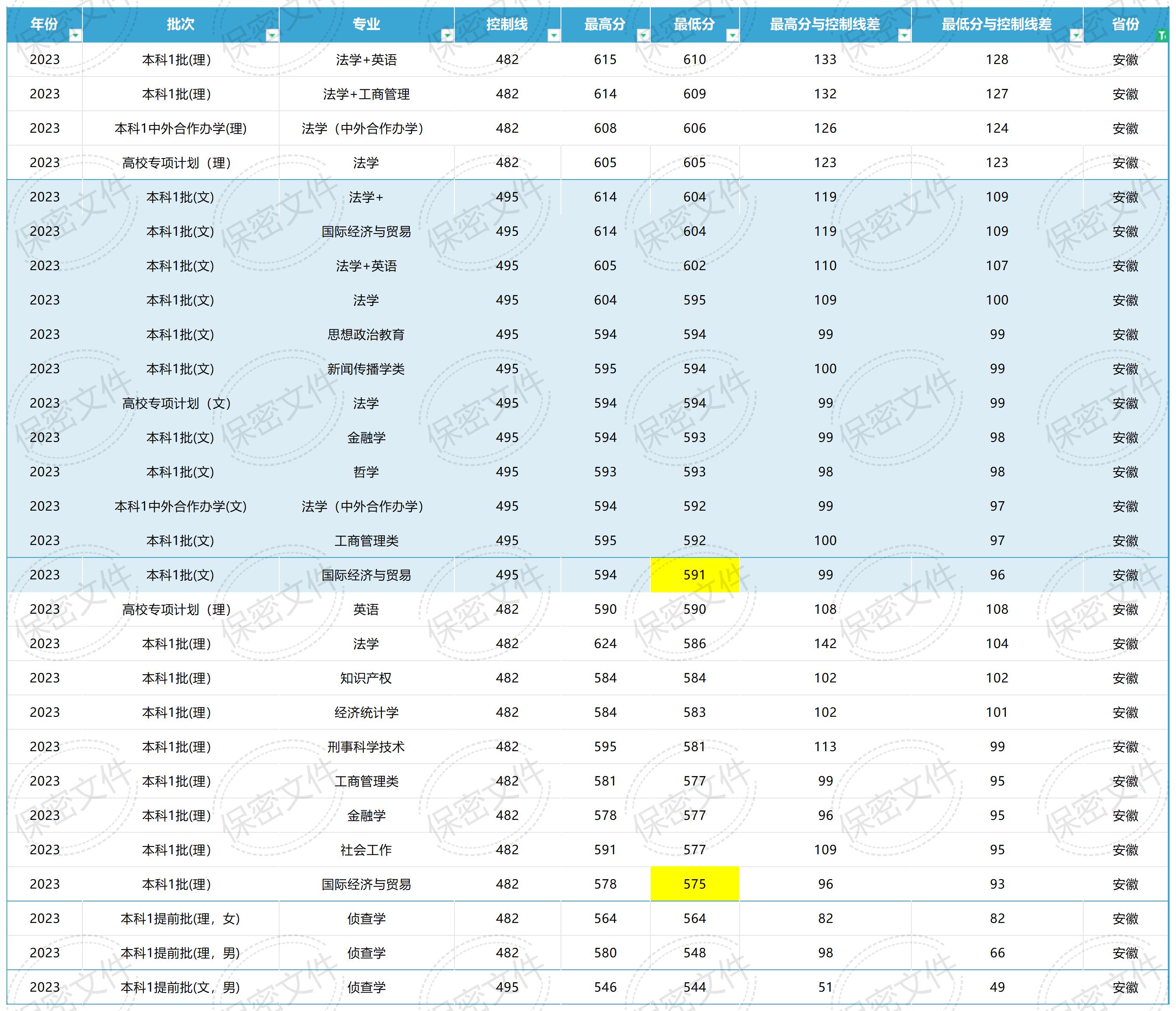Click the lowest score 586 cell
Screen dimensions: 1176x1011
click(695, 644)
